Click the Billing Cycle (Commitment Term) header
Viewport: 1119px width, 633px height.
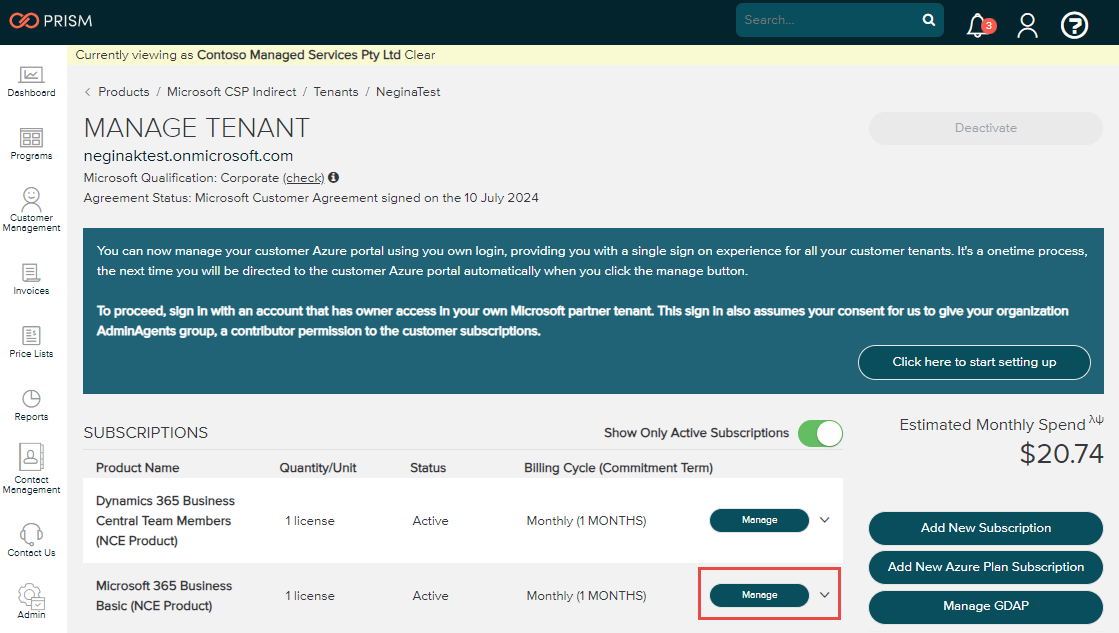[x=619, y=468]
